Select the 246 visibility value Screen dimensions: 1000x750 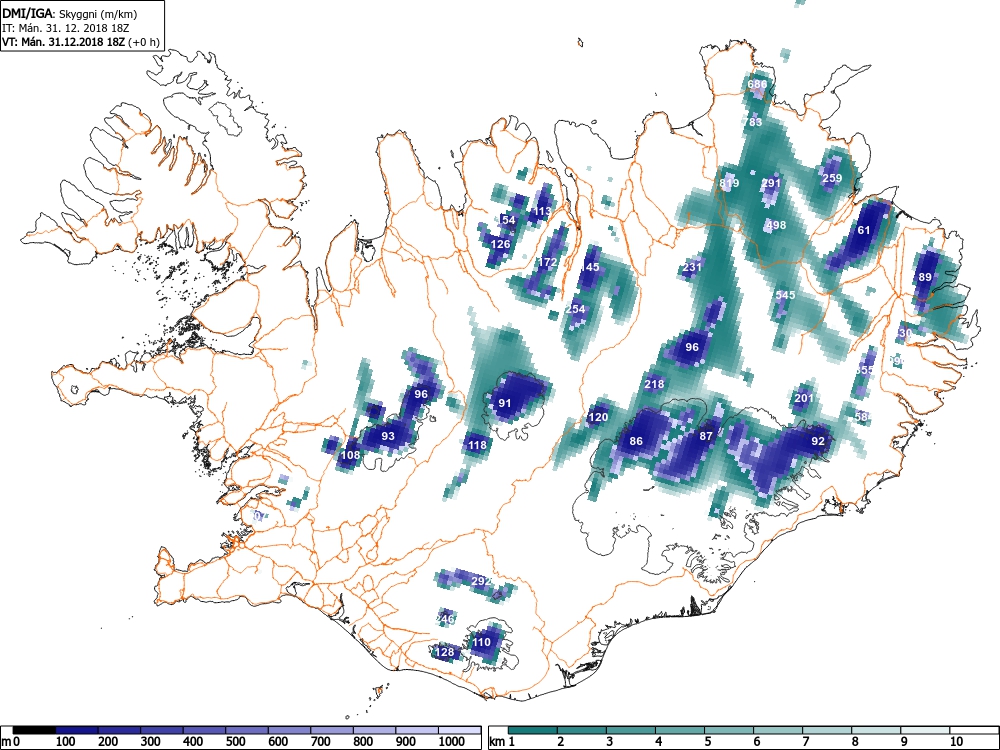click(445, 619)
